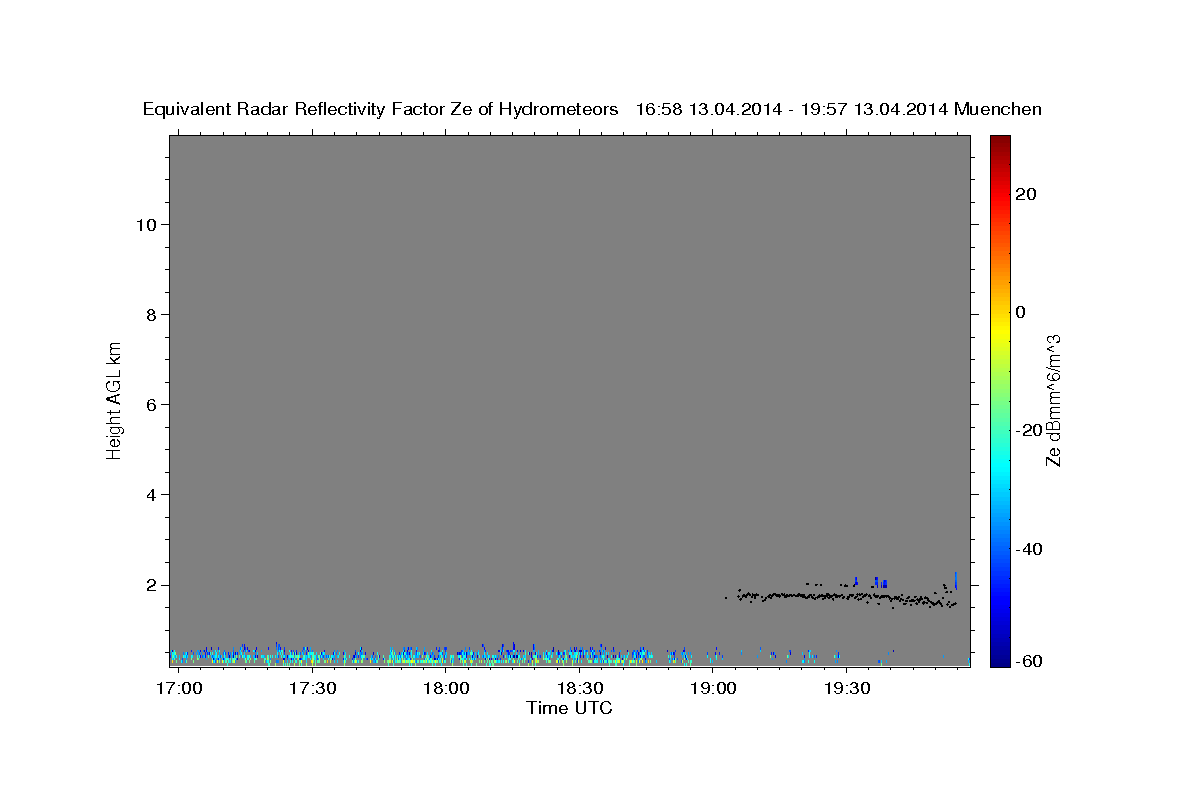Click the height tick label 2
The width and height of the screenshot is (1200, 800).
(x=150, y=585)
